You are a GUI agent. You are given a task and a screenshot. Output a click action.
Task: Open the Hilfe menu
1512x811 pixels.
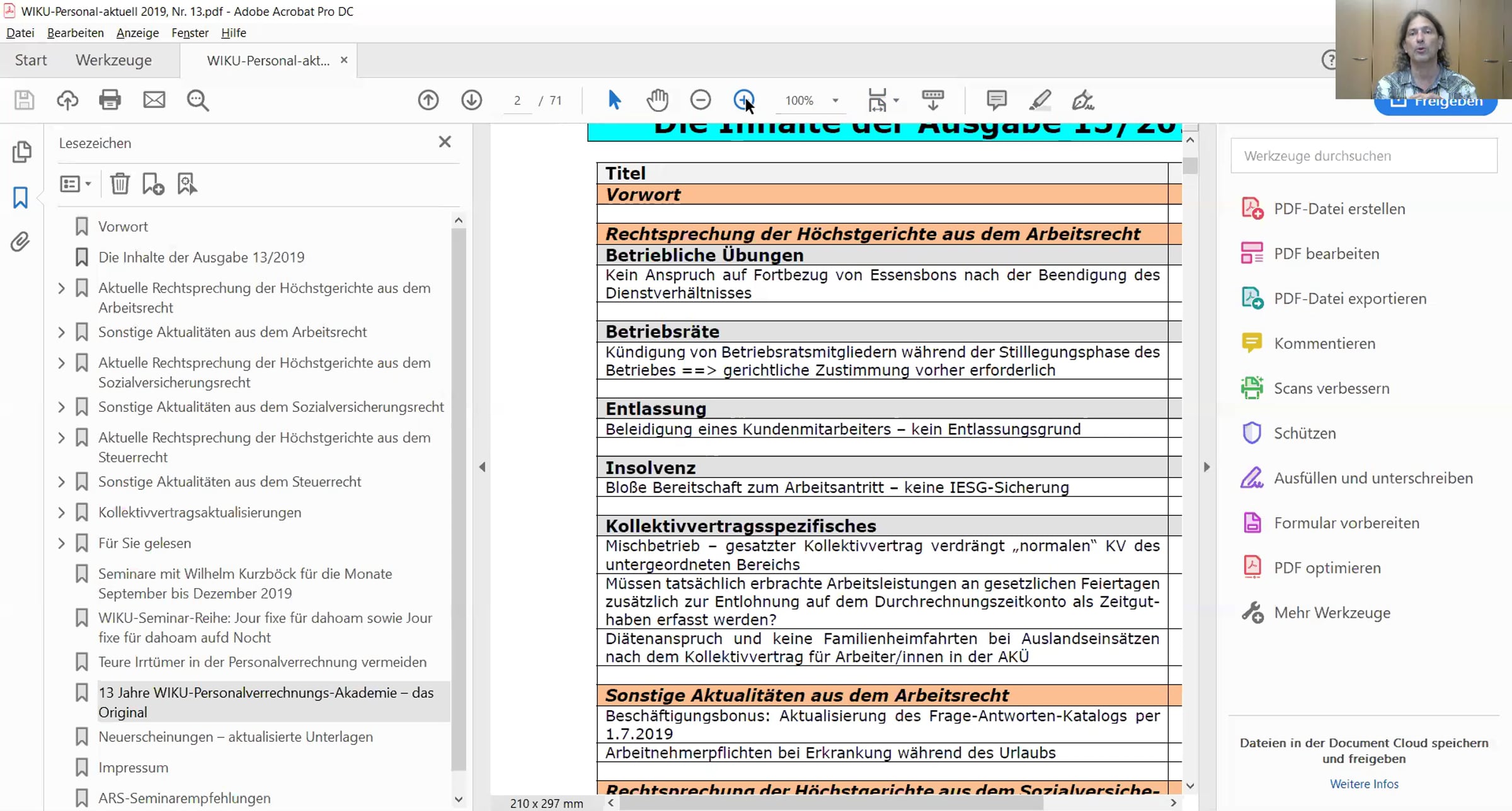(x=233, y=33)
